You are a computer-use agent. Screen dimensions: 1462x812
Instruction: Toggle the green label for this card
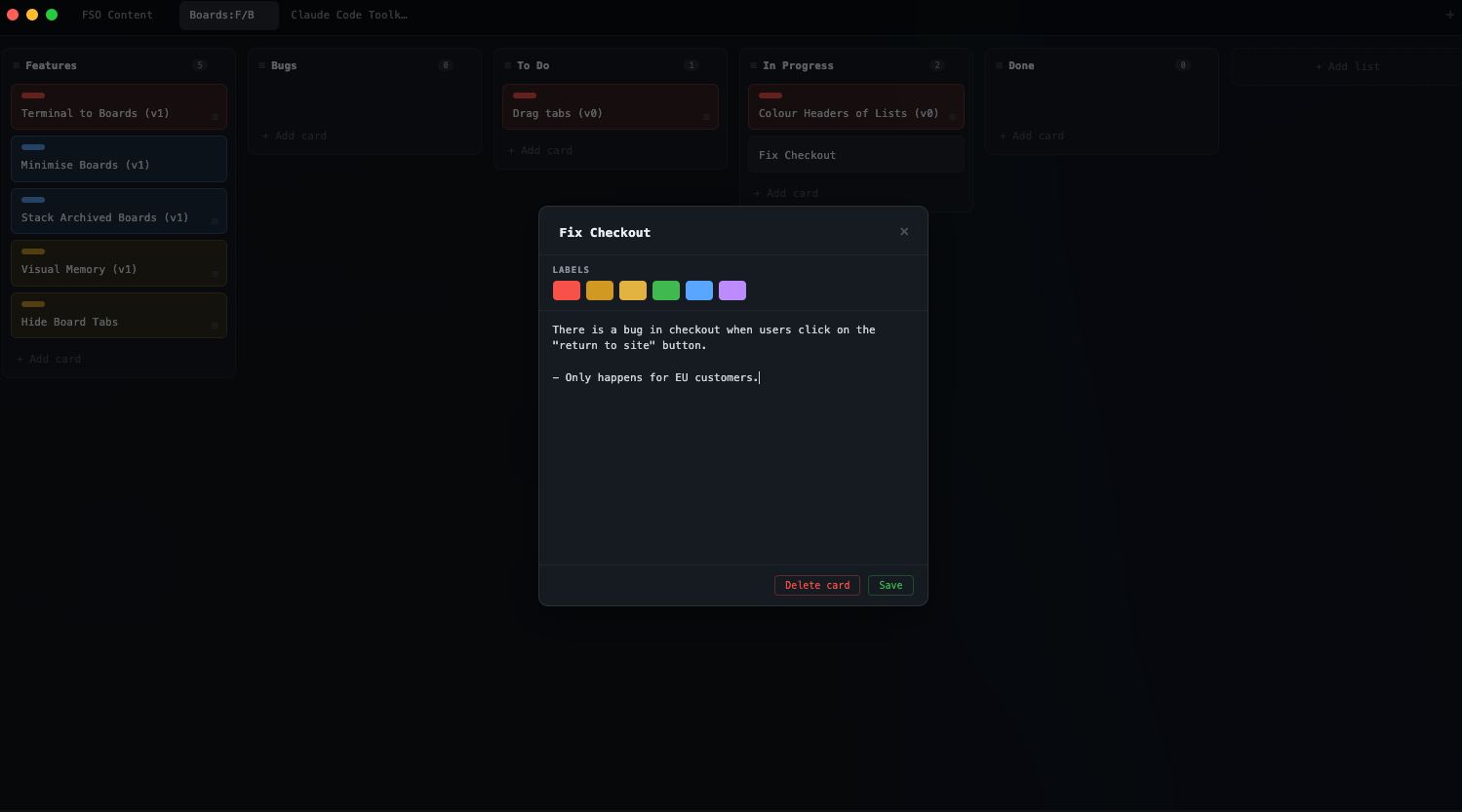click(x=665, y=290)
